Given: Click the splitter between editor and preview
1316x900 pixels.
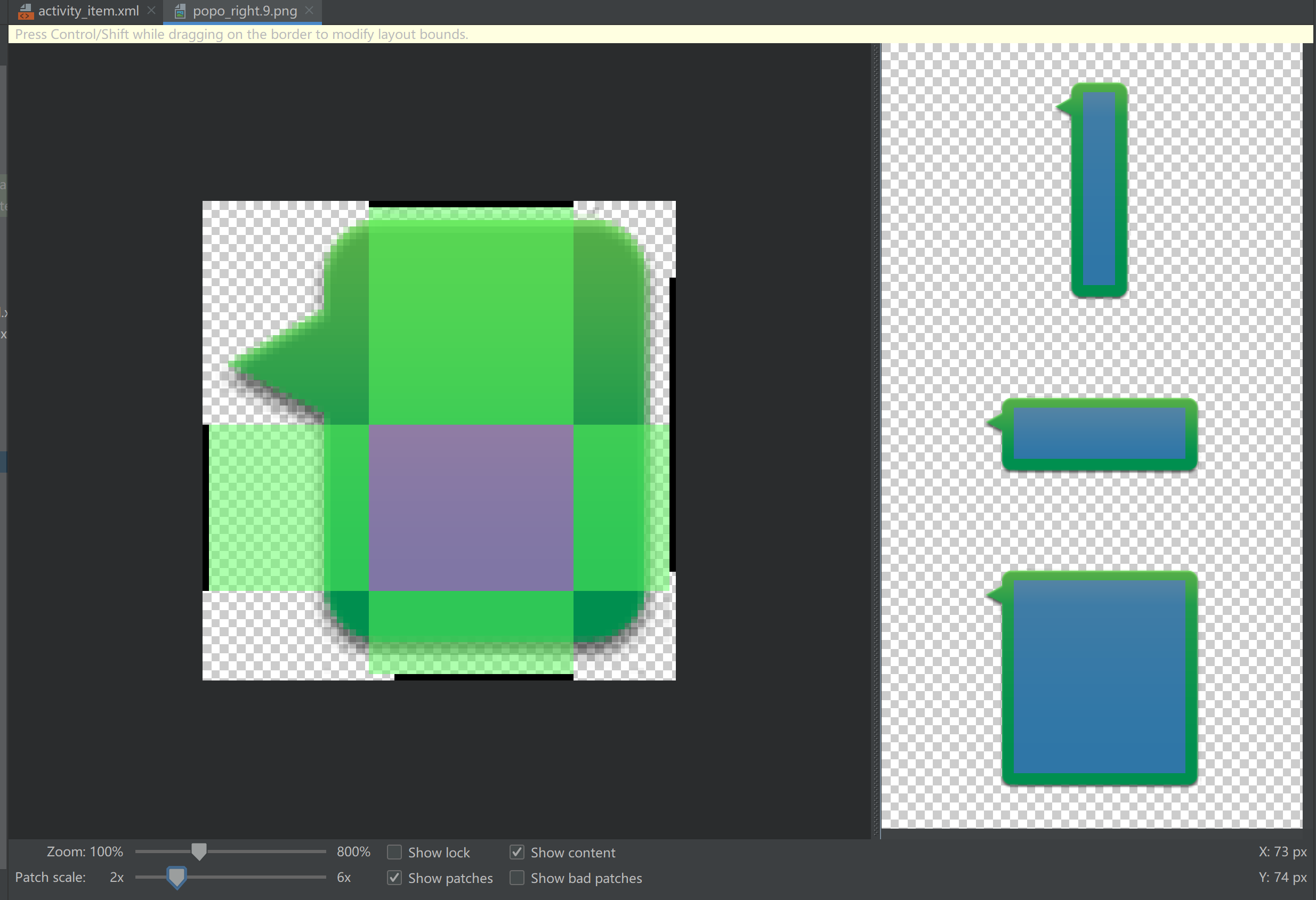Looking at the screenshot, I should click(x=876, y=440).
